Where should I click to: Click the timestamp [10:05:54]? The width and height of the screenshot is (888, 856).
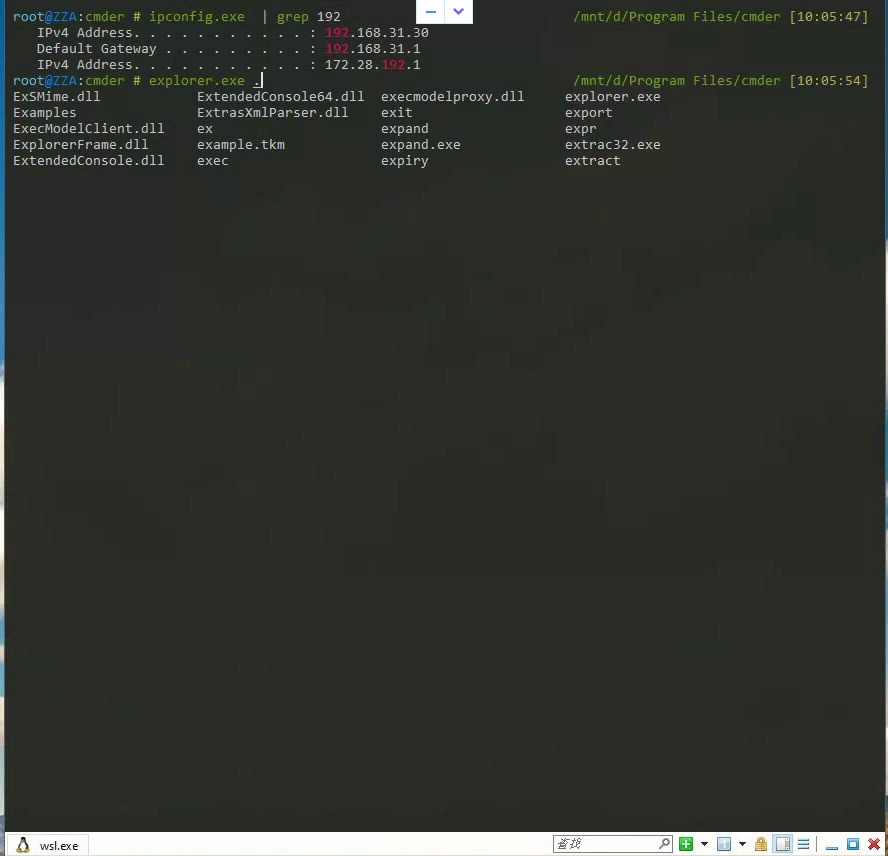click(x=829, y=80)
